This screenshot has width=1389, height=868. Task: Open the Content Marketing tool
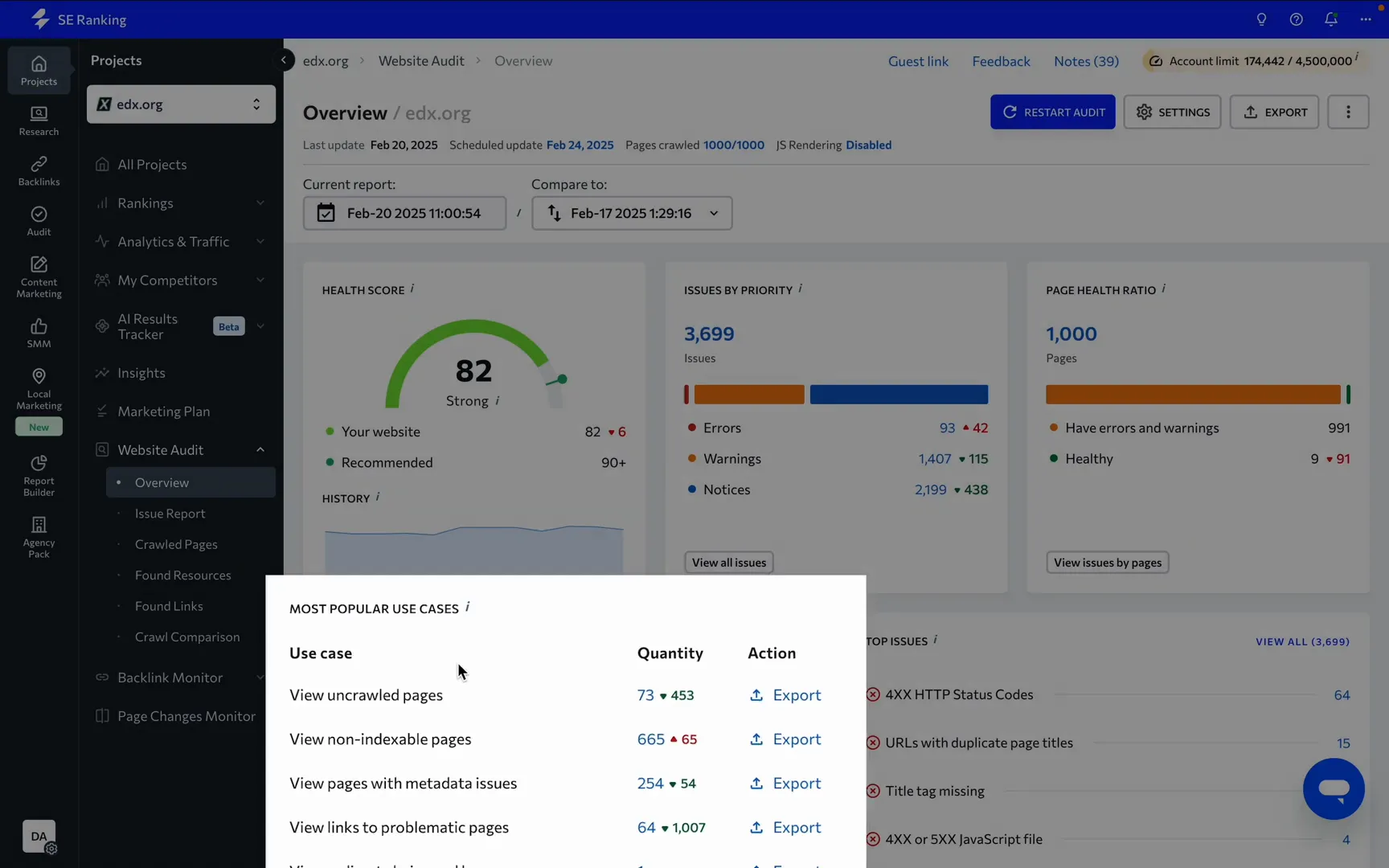click(x=39, y=276)
